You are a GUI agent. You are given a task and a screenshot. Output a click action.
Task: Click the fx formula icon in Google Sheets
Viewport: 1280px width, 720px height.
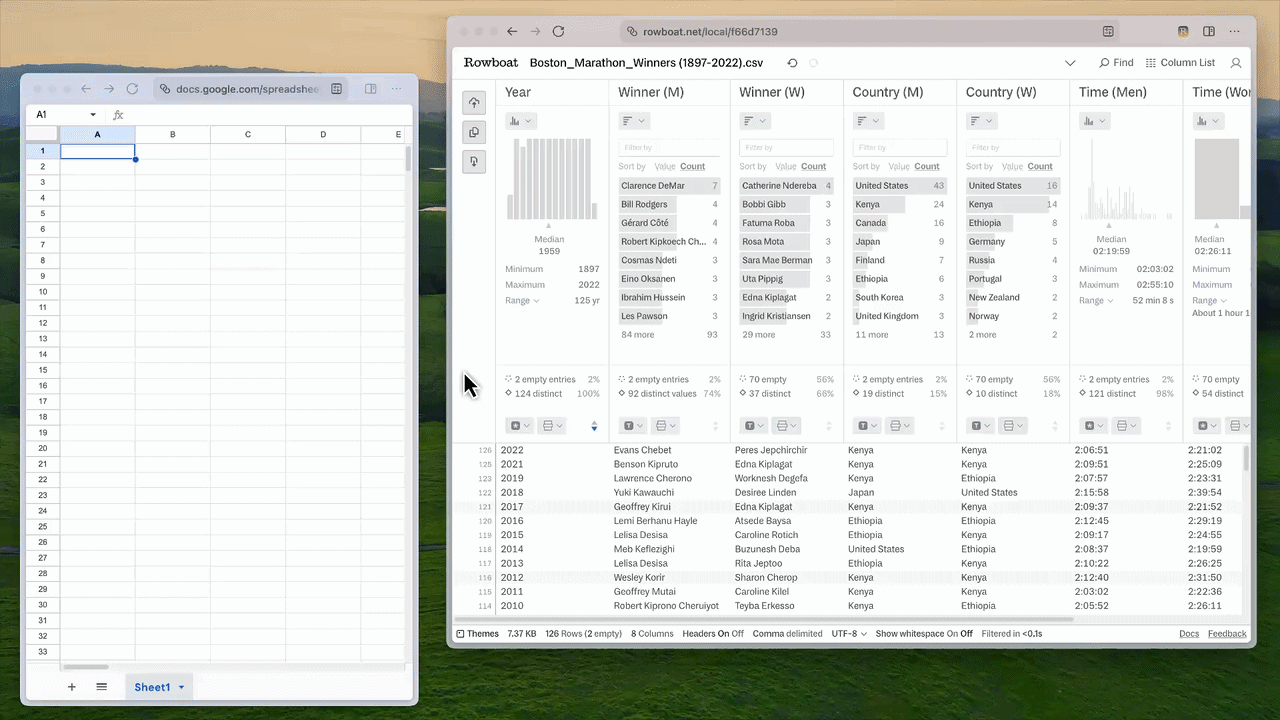[x=118, y=115]
